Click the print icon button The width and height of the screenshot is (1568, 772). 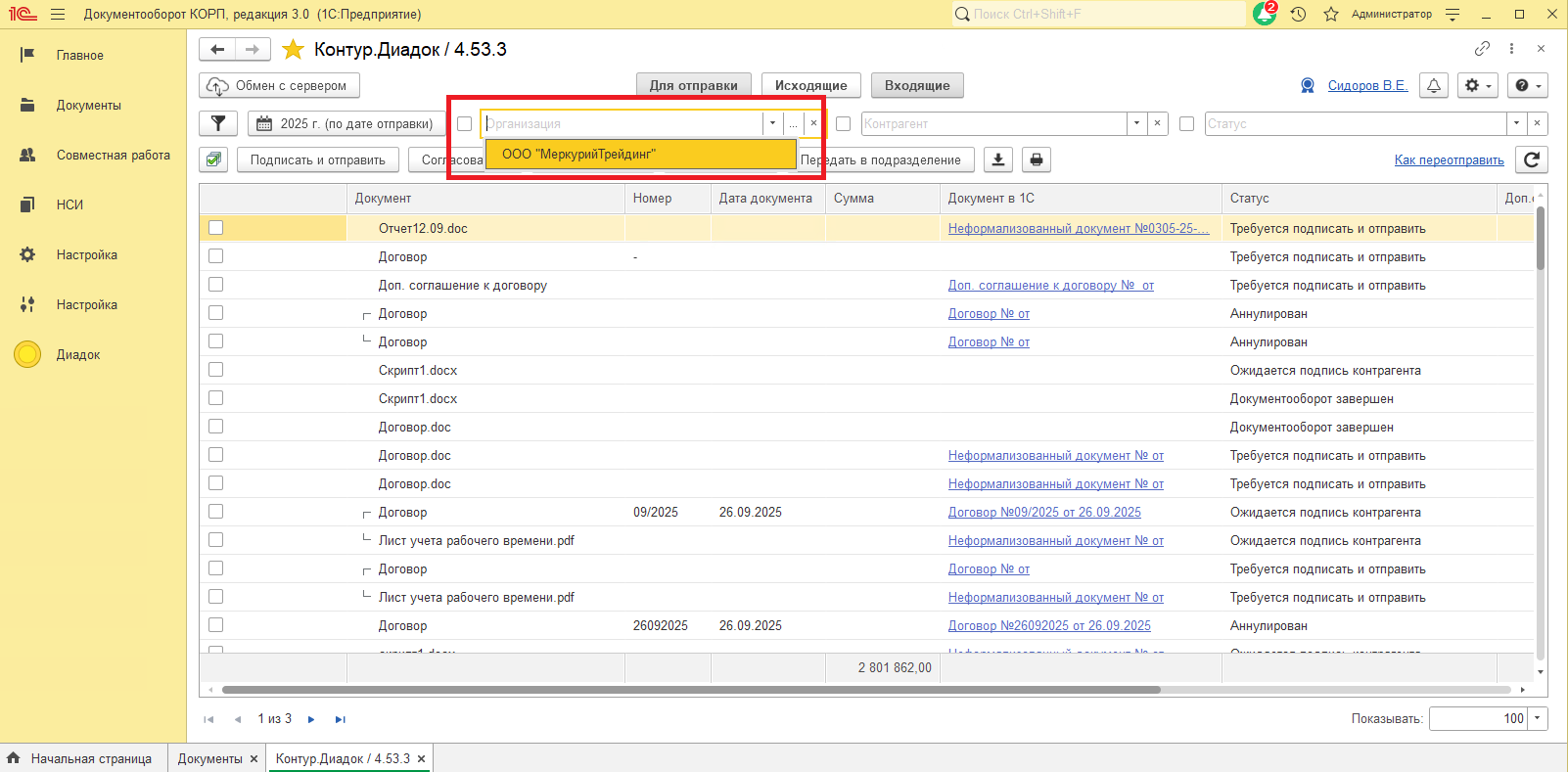[1037, 159]
